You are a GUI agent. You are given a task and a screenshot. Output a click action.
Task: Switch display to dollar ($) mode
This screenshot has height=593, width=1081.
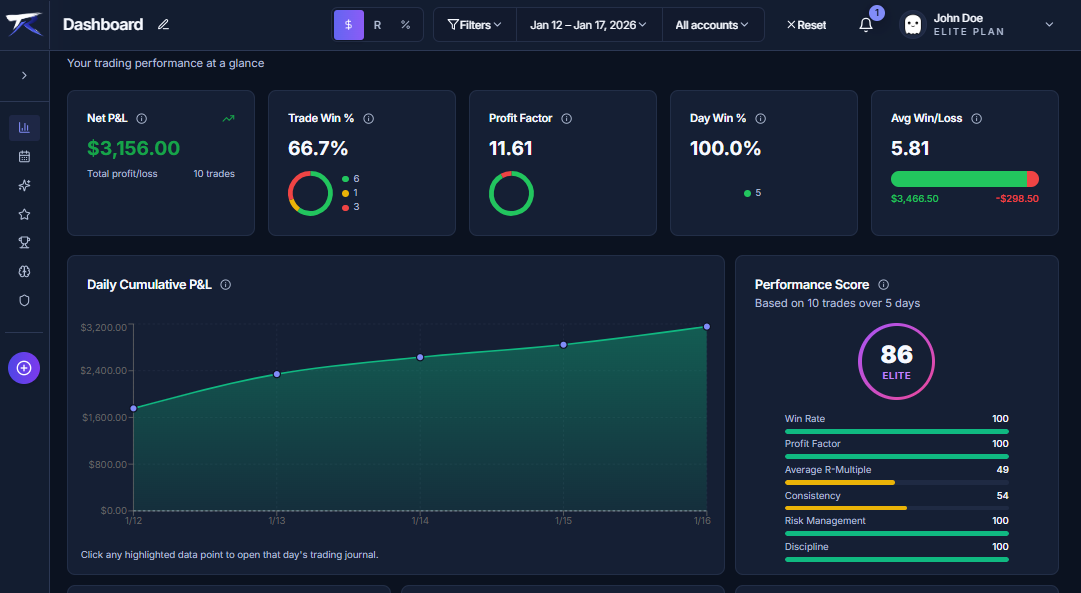point(348,25)
